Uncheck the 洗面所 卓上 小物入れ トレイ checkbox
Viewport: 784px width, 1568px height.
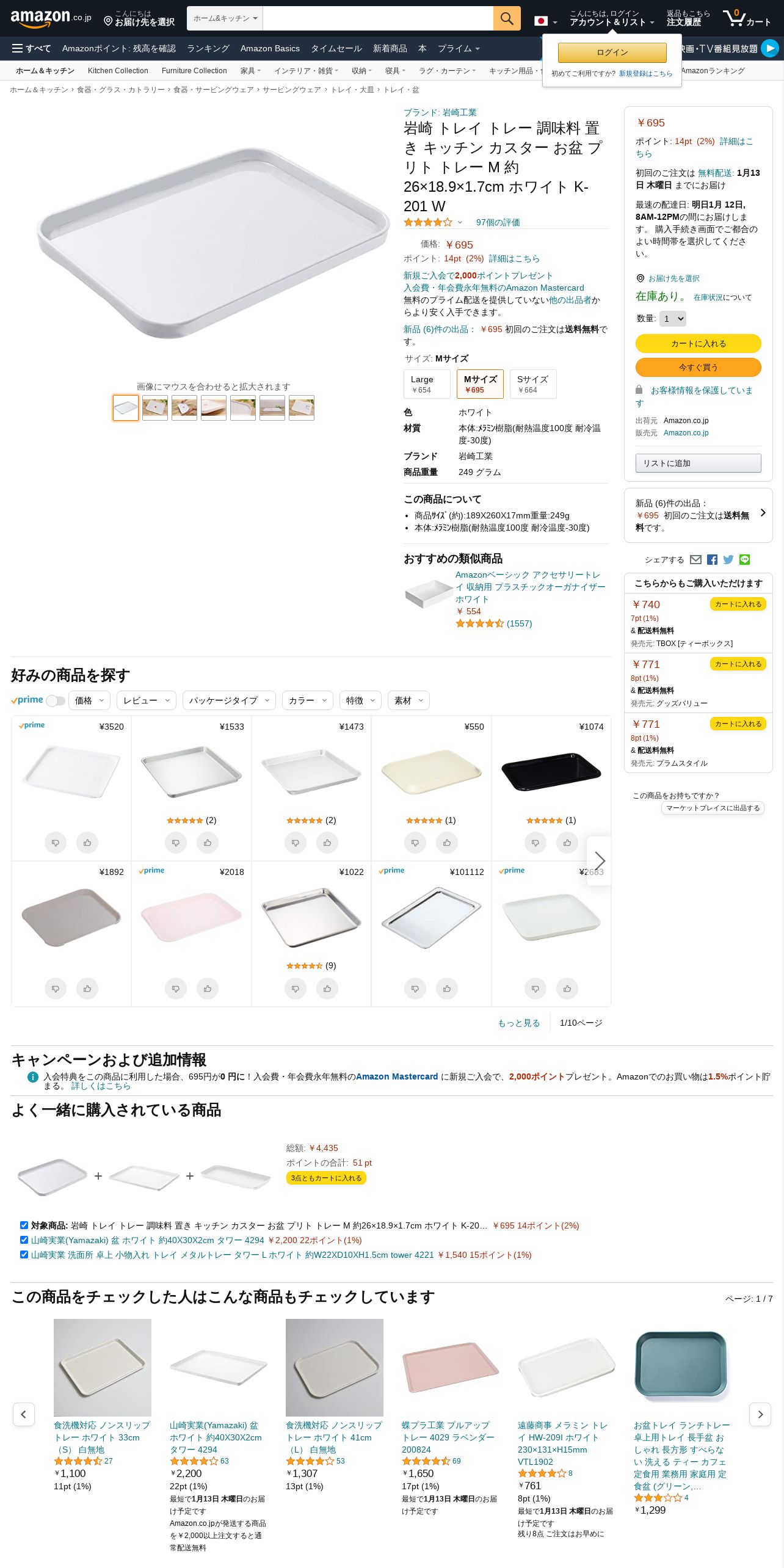point(24,1254)
